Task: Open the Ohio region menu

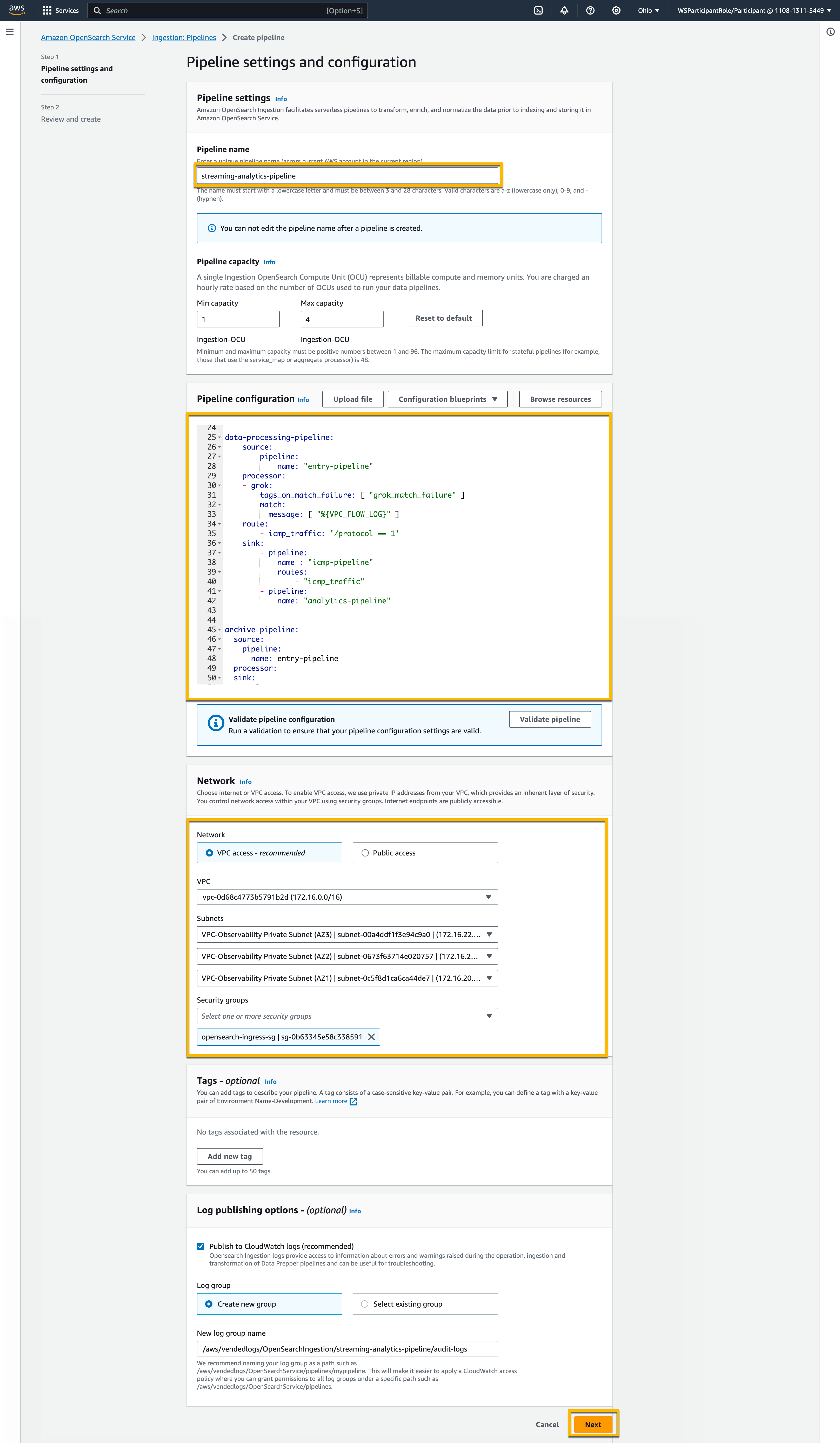Action: [648, 10]
